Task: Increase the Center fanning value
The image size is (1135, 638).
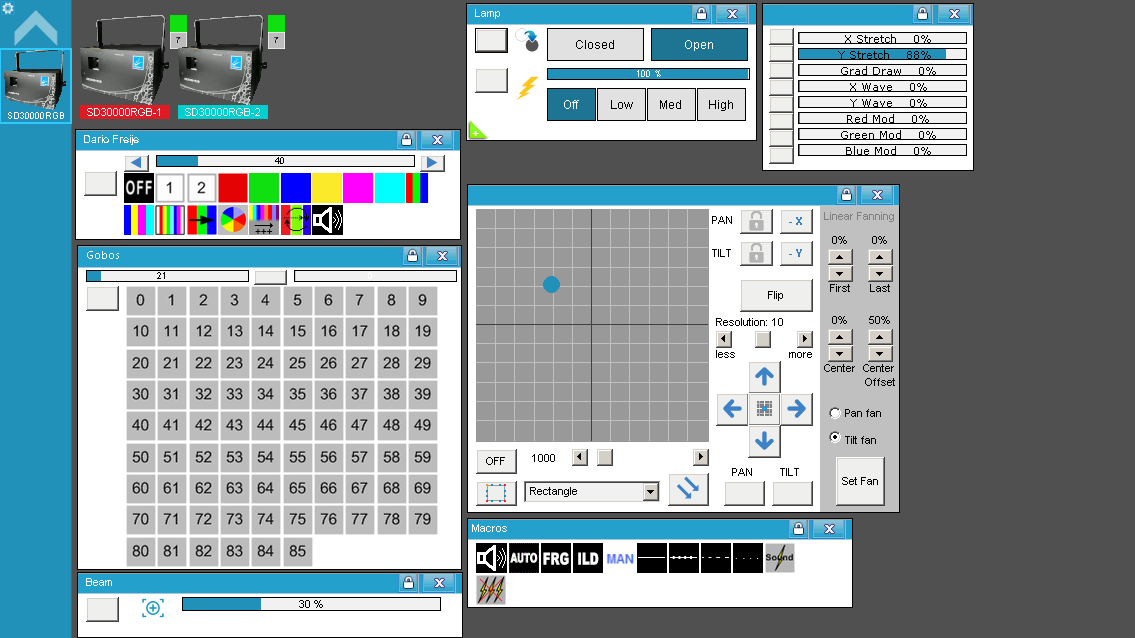Action: [x=839, y=337]
